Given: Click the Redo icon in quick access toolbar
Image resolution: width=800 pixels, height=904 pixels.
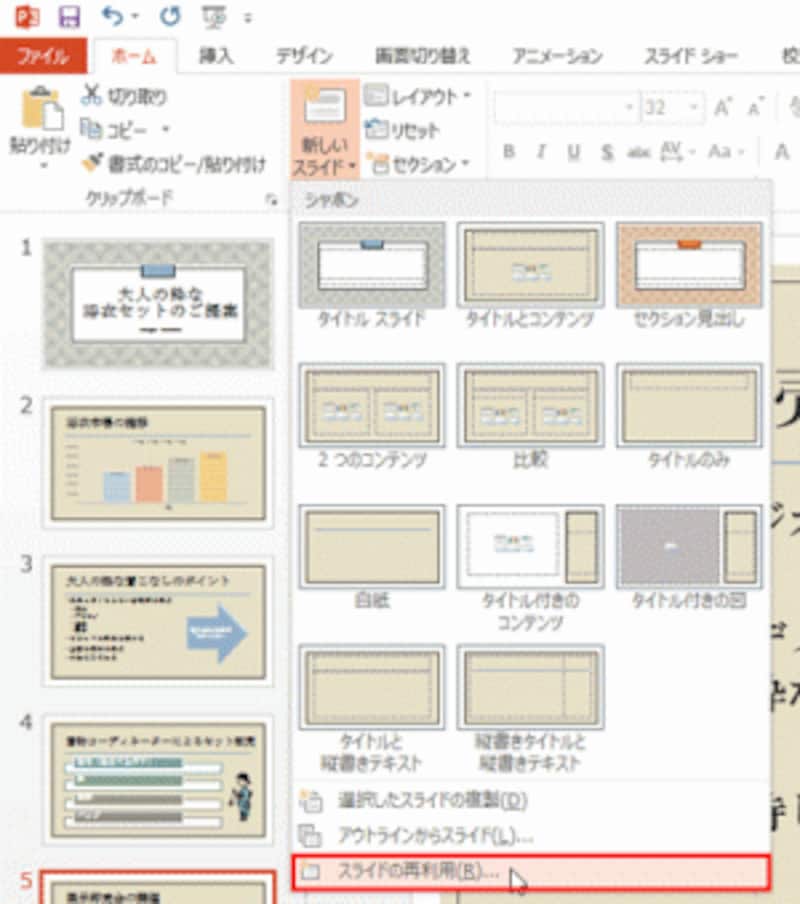Looking at the screenshot, I should pyautogui.click(x=169, y=16).
